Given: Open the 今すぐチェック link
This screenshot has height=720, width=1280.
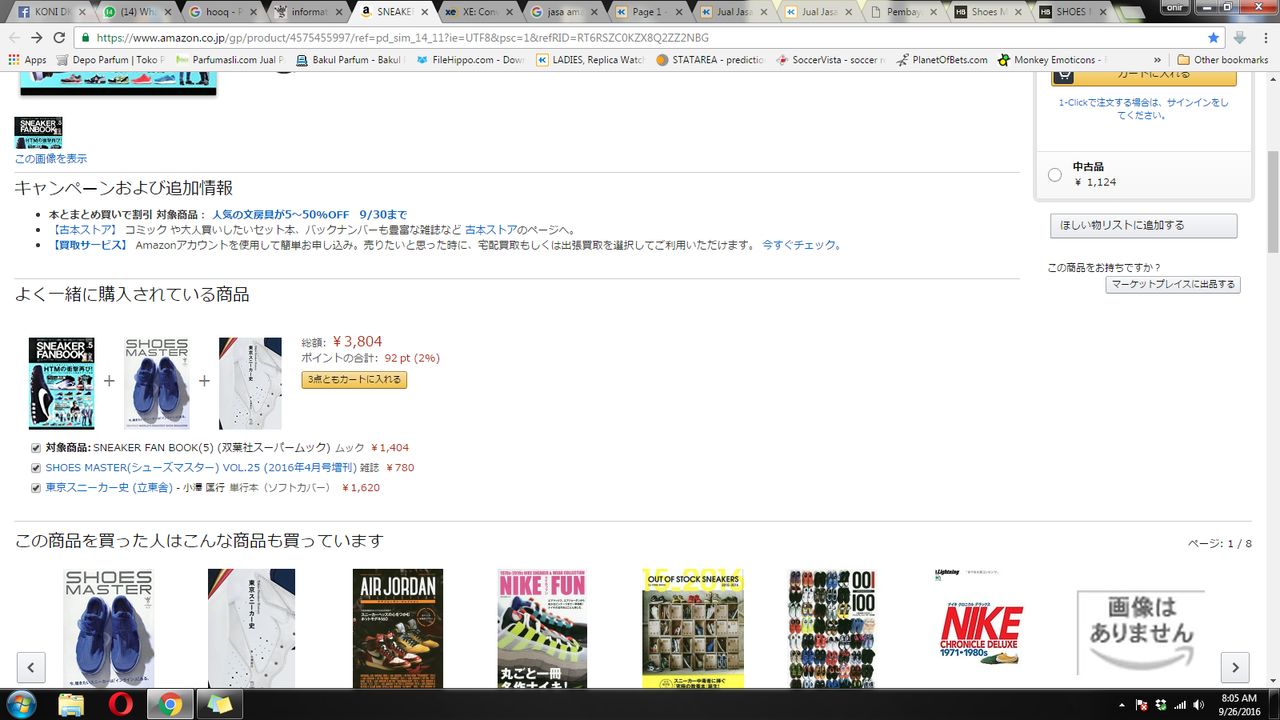Looking at the screenshot, I should (802, 245).
